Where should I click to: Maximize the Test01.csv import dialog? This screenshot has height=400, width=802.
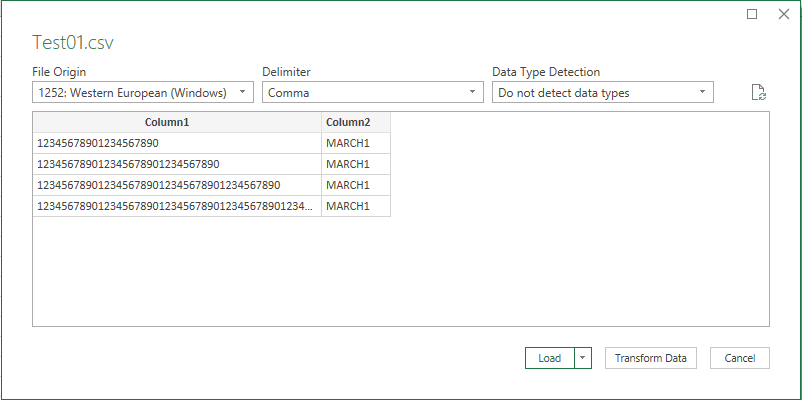752,14
